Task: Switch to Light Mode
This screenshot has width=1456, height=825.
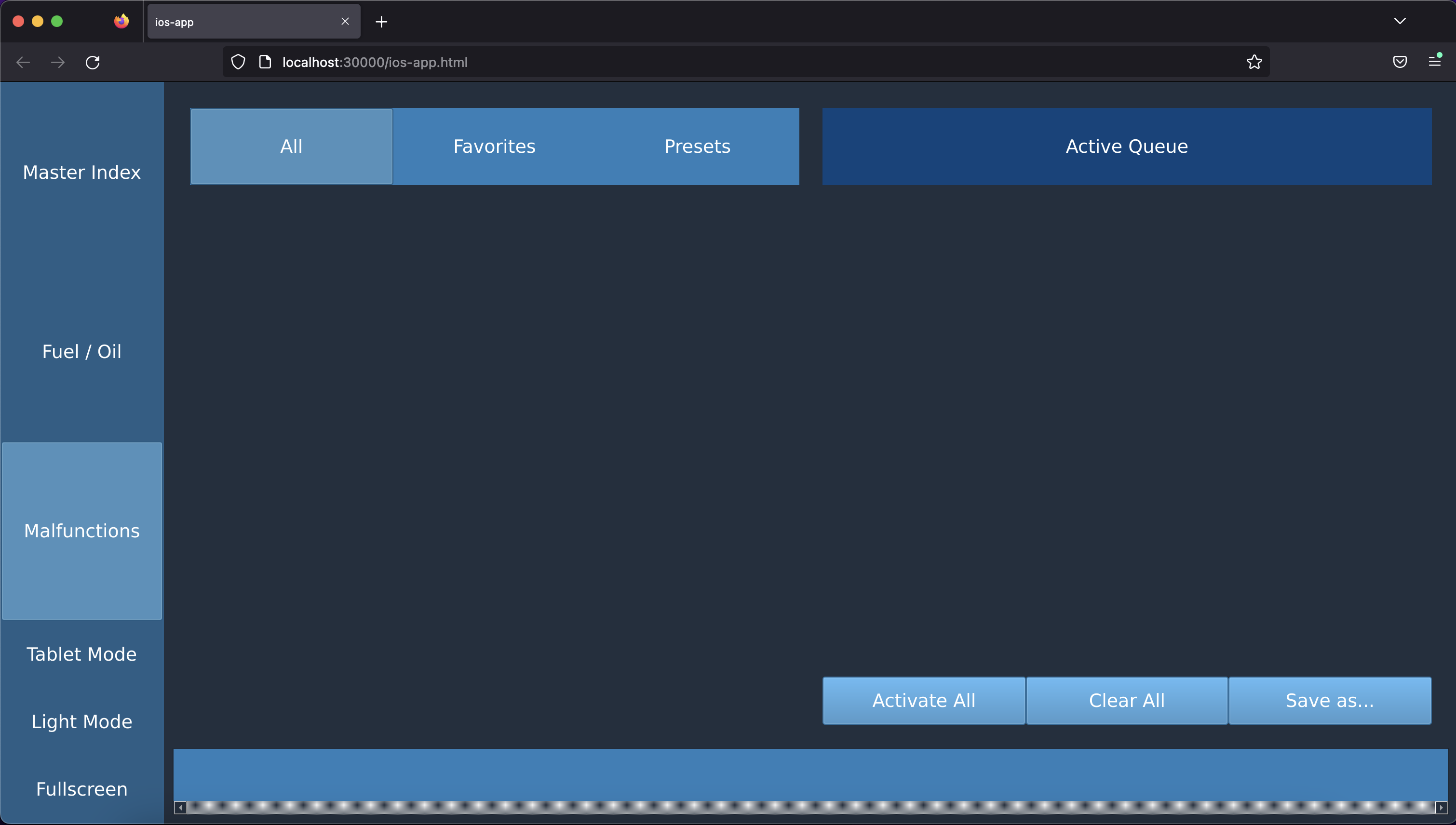Action: 81,721
